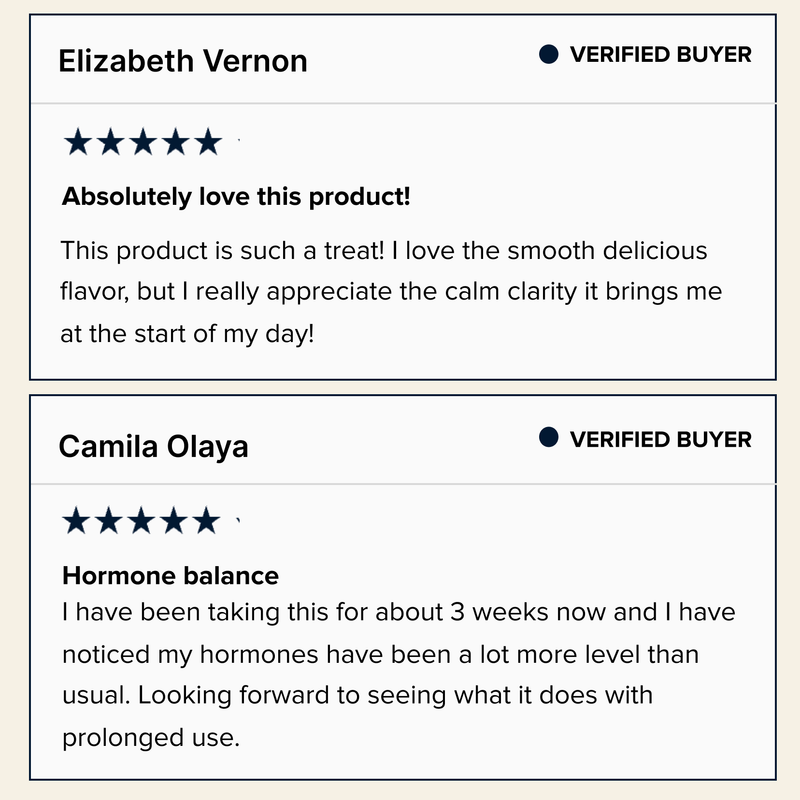Click the fifth star in Camila's rating
800x800 pixels.
coord(207,520)
